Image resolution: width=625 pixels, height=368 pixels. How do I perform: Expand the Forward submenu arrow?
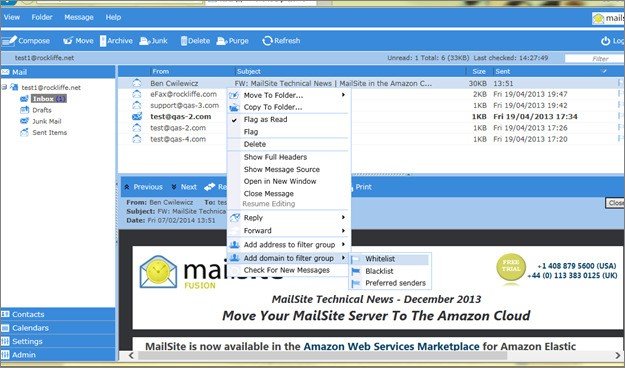(343, 230)
